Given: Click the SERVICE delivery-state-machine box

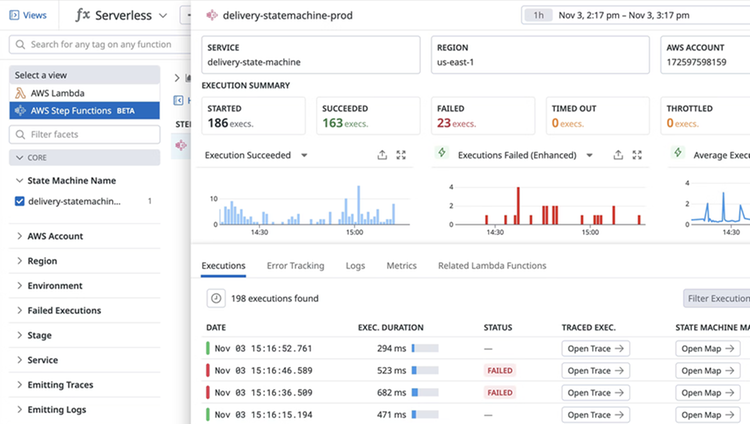Looking at the screenshot, I should [x=311, y=55].
